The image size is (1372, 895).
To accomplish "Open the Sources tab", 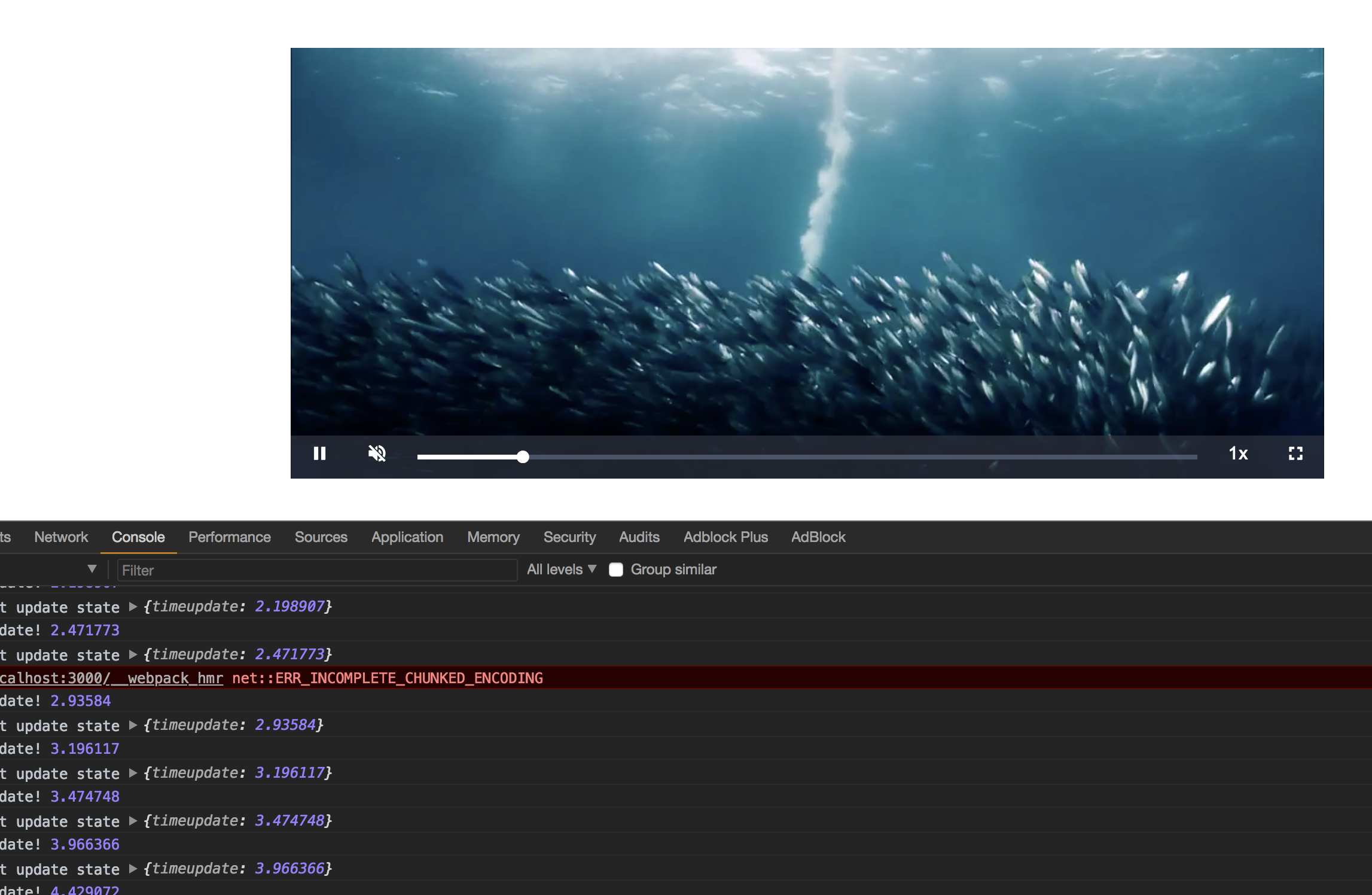I will [321, 537].
